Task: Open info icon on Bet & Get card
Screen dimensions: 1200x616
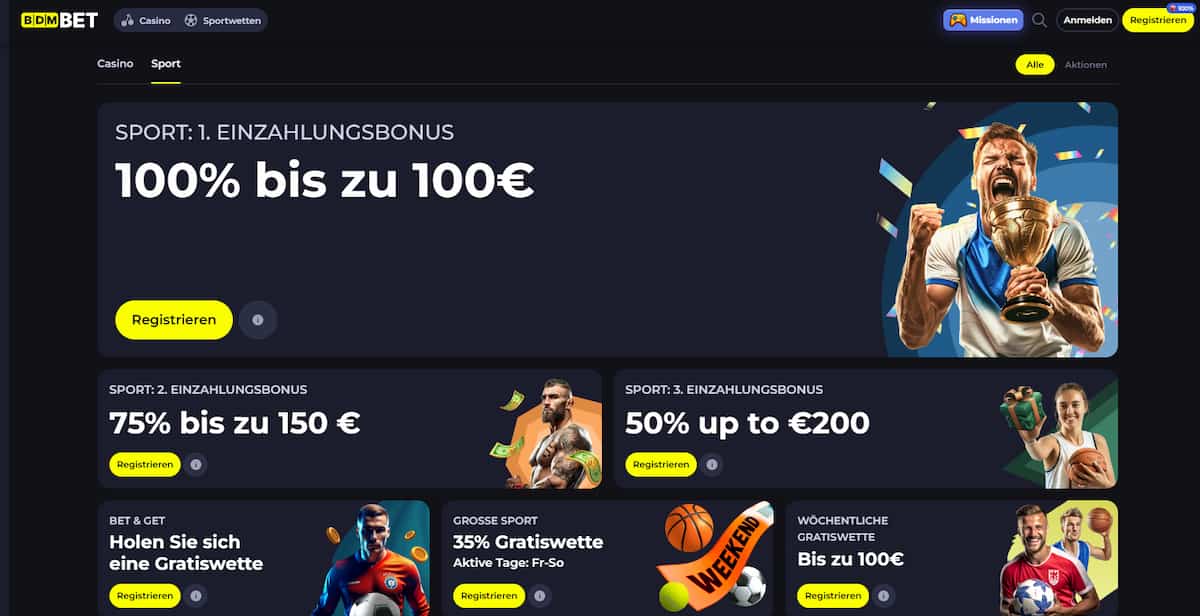Action: (x=196, y=596)
